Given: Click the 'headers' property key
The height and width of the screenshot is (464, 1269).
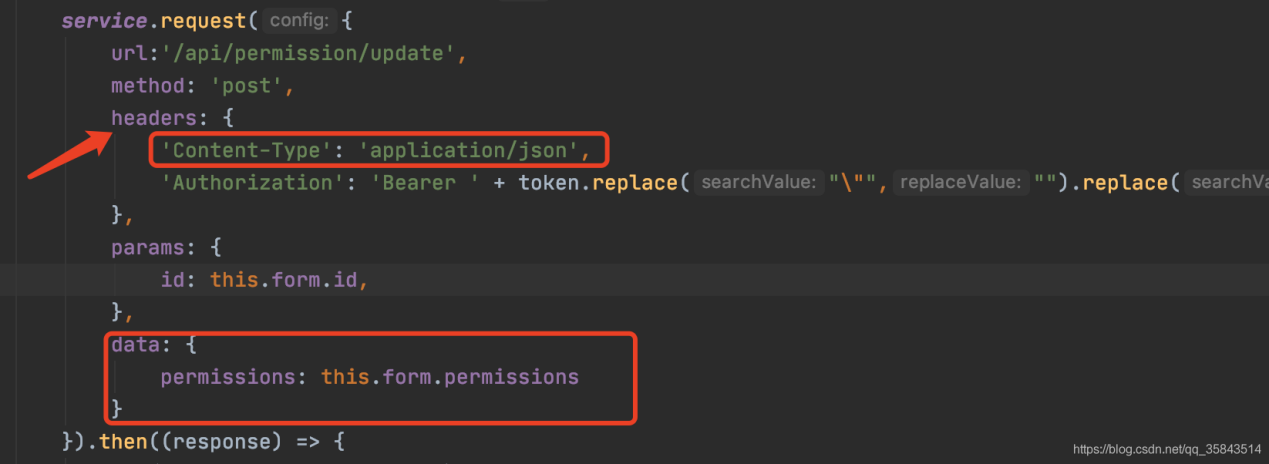Looking at the screenshot, I should [154, 118].
